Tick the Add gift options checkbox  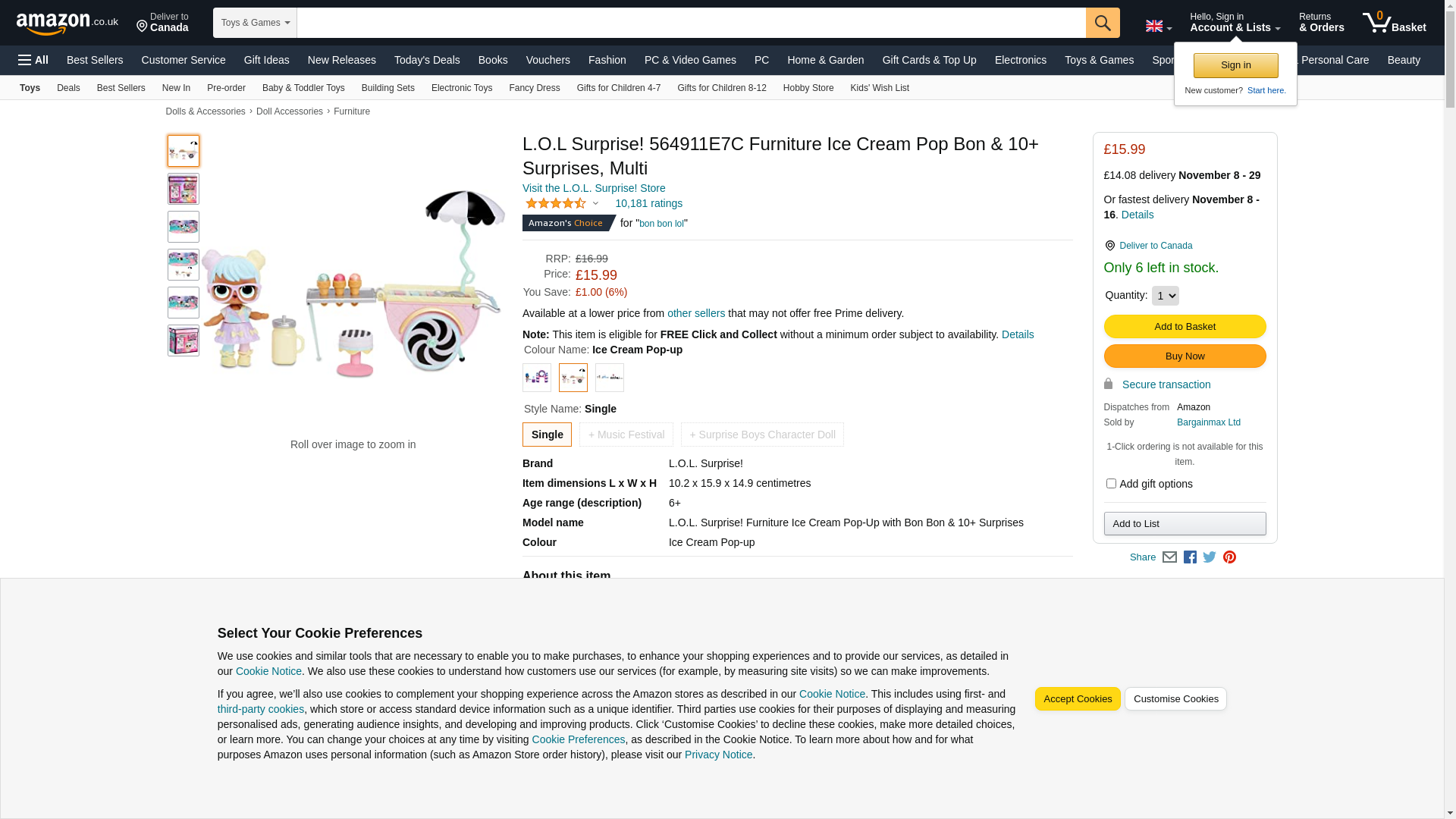1111,484
